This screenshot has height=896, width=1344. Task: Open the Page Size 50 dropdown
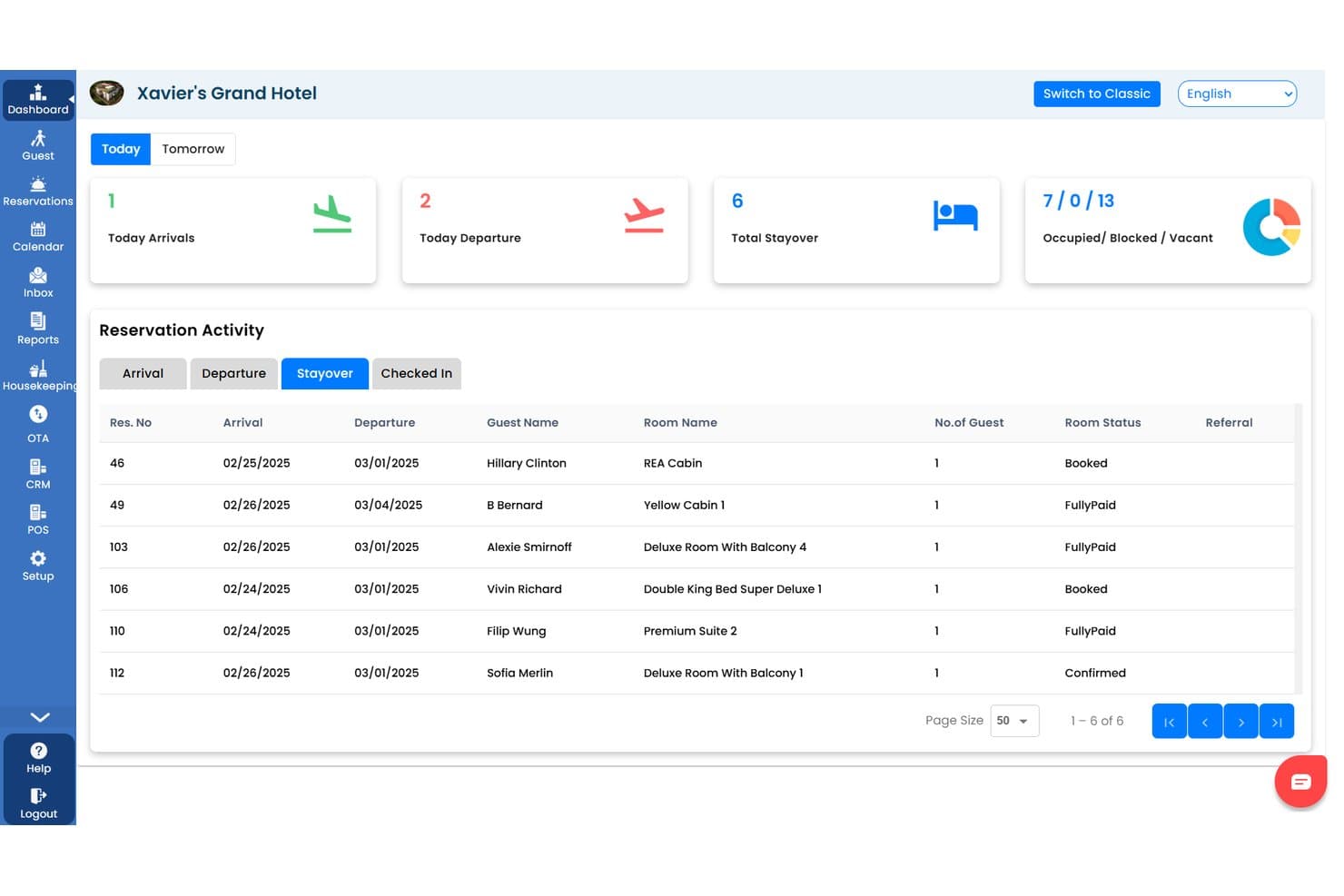[x=1014, y=721]
